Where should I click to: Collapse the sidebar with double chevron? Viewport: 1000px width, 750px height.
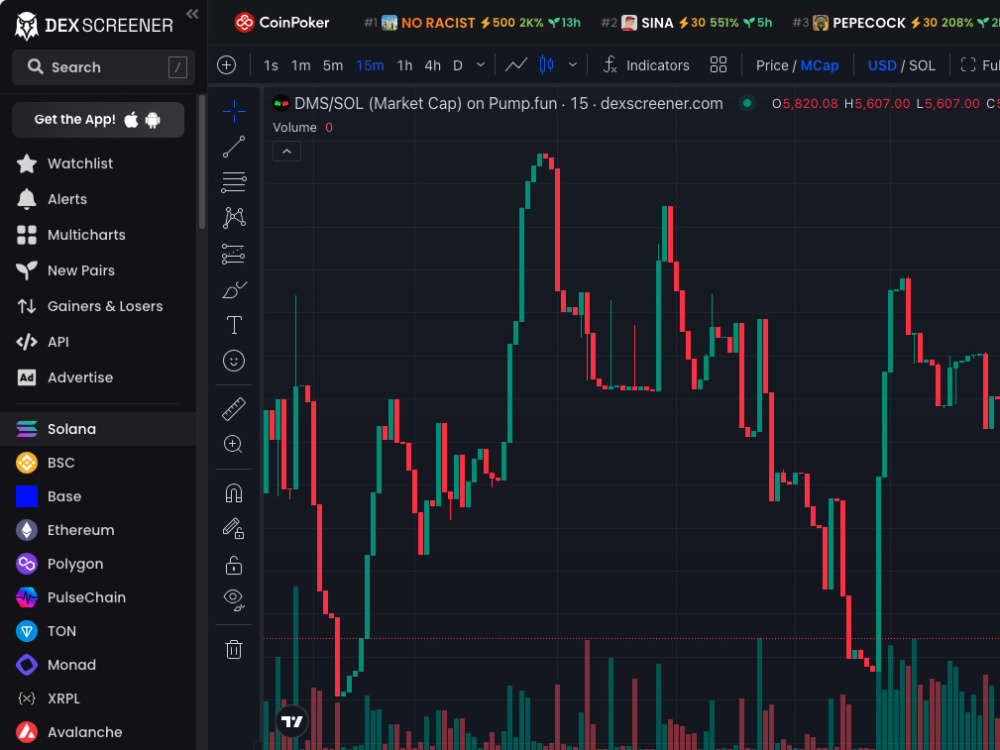point(192,14)
